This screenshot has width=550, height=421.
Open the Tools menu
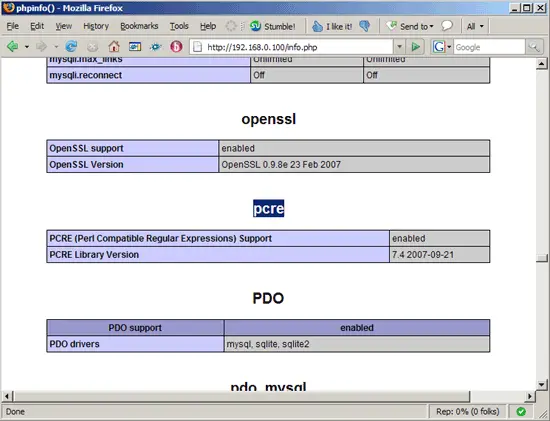(x=179, y=26)
